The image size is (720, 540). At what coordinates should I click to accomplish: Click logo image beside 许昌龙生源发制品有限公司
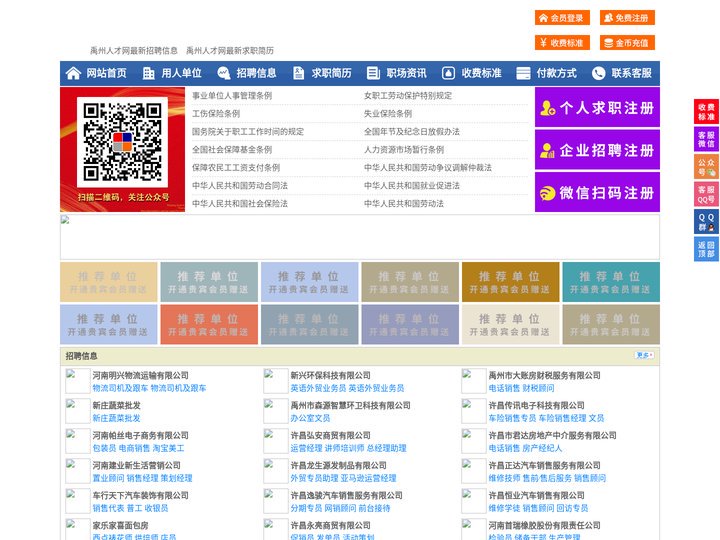click(276, 471)
